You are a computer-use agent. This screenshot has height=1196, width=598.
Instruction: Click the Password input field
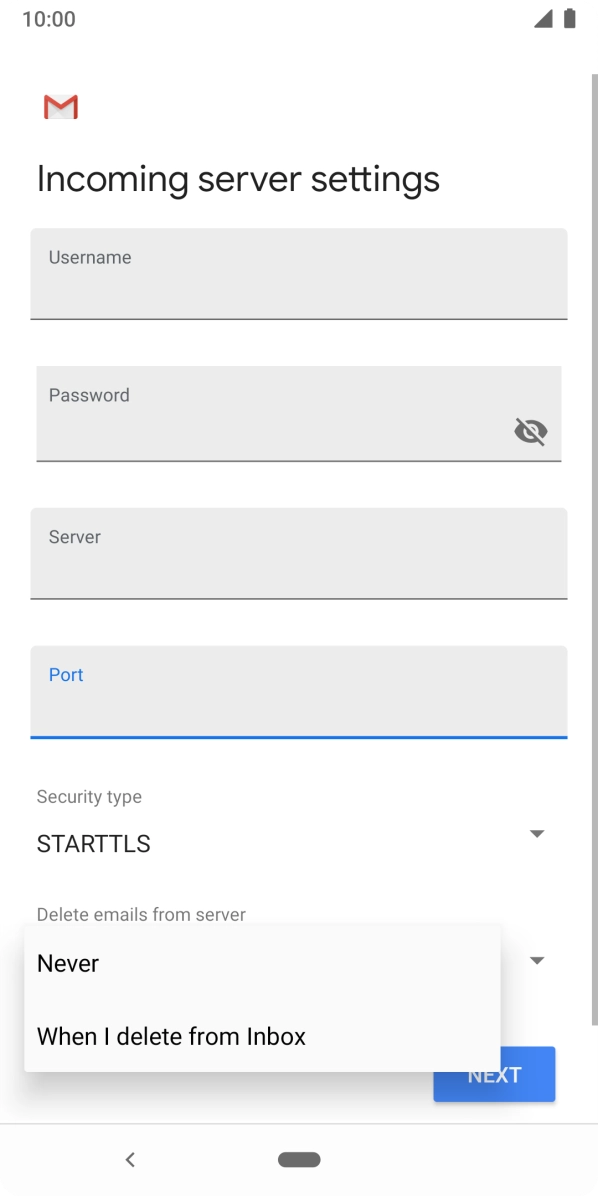coord(250,413)
